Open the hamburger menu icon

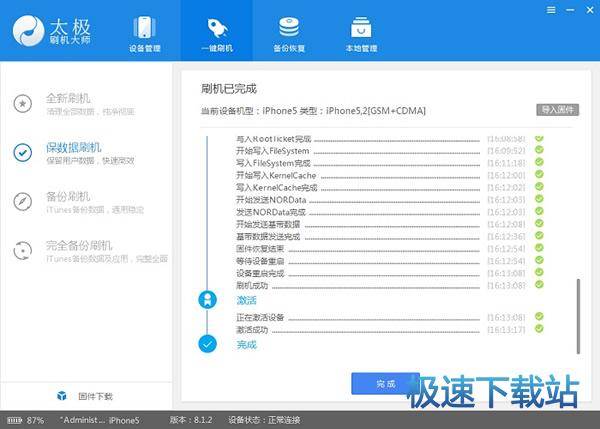[x=551, y=10]
